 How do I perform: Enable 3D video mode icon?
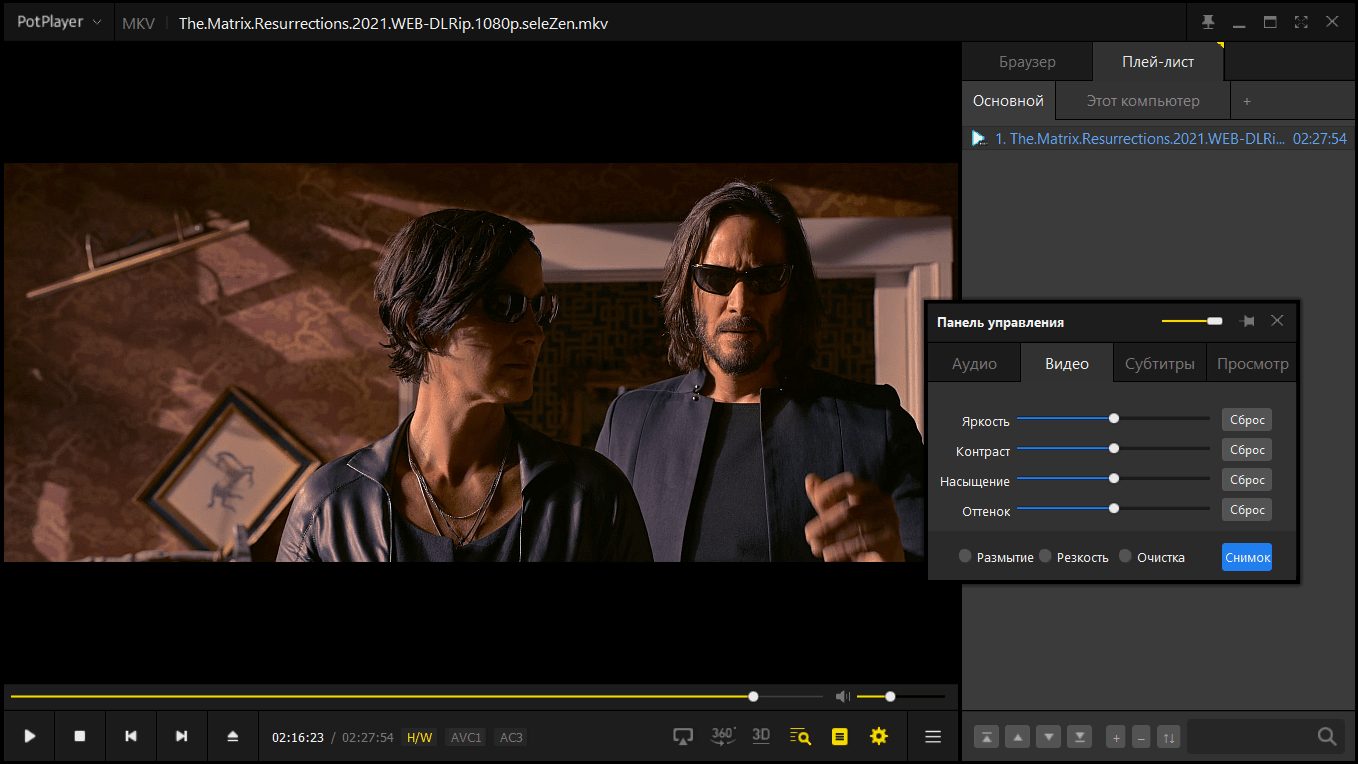click(761, 737)
